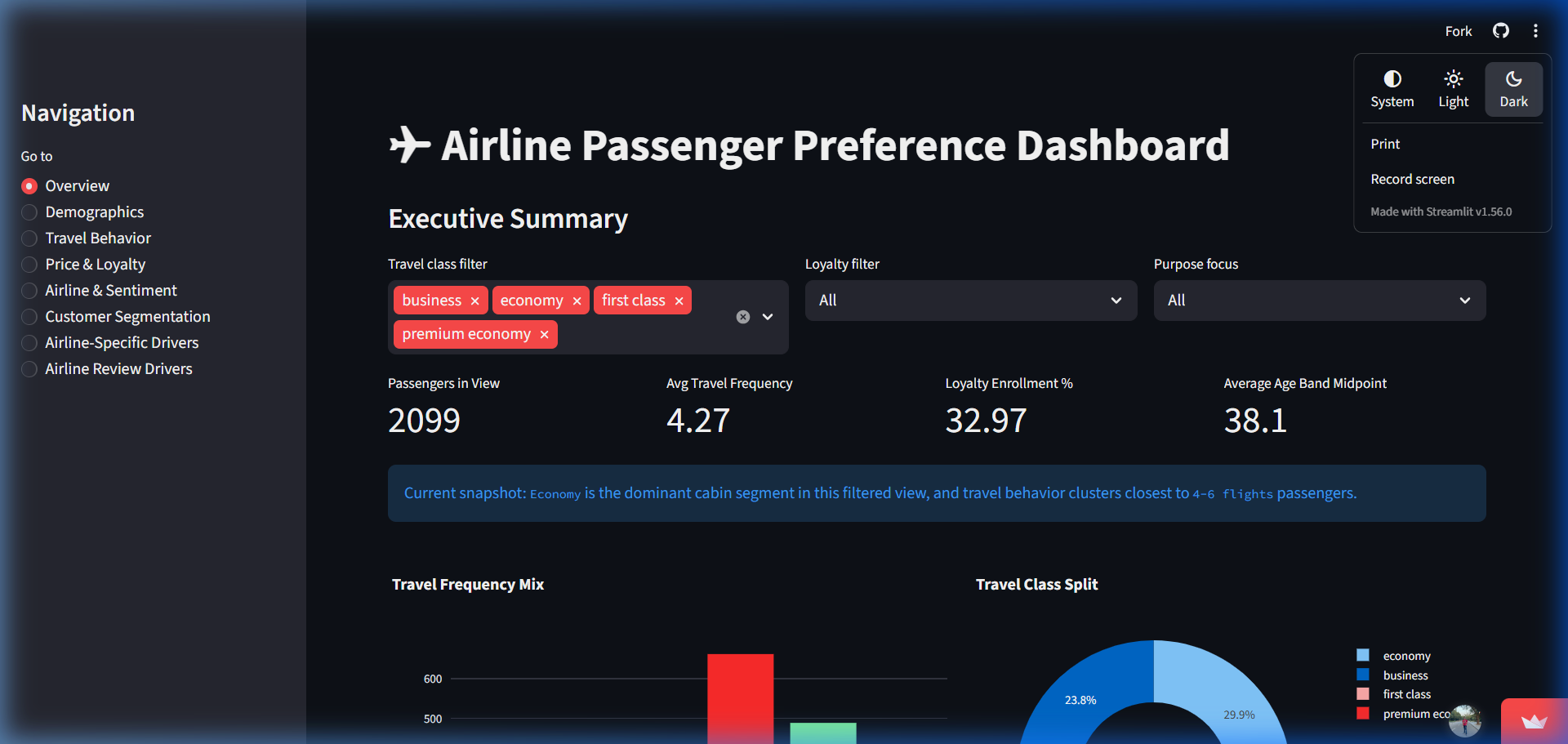The width and height of the screenshot is (1568, 744).
Task: Remove the premium economy tag
Action: pos(544,334)
